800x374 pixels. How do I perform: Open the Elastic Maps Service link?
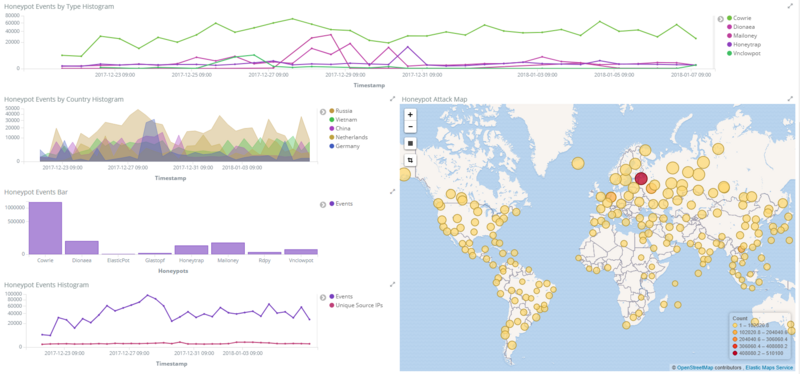[x=769, y=367]
